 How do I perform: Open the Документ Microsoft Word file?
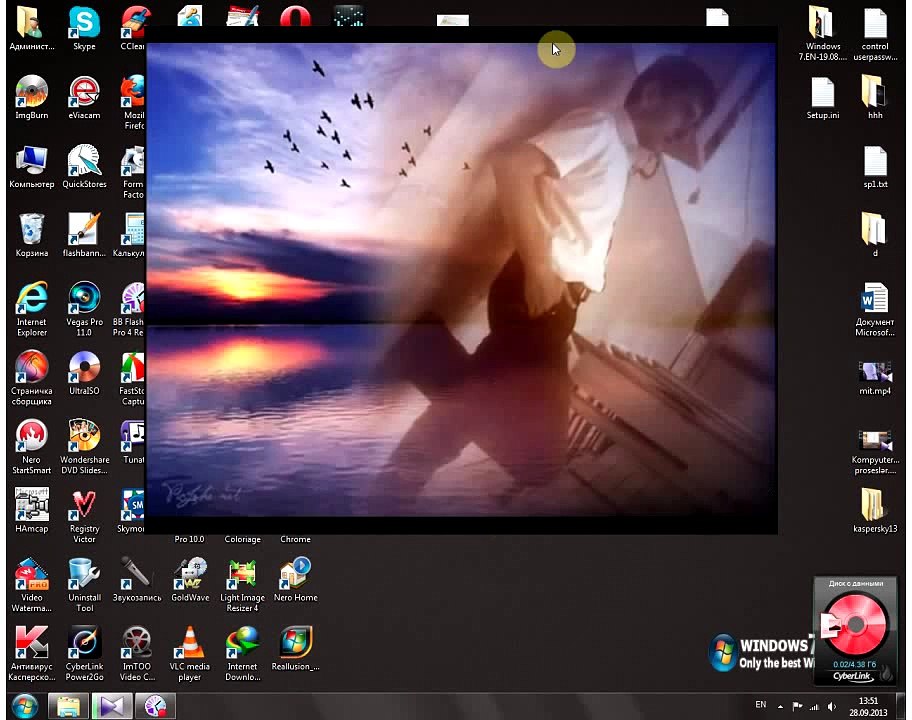pos(875,308)
